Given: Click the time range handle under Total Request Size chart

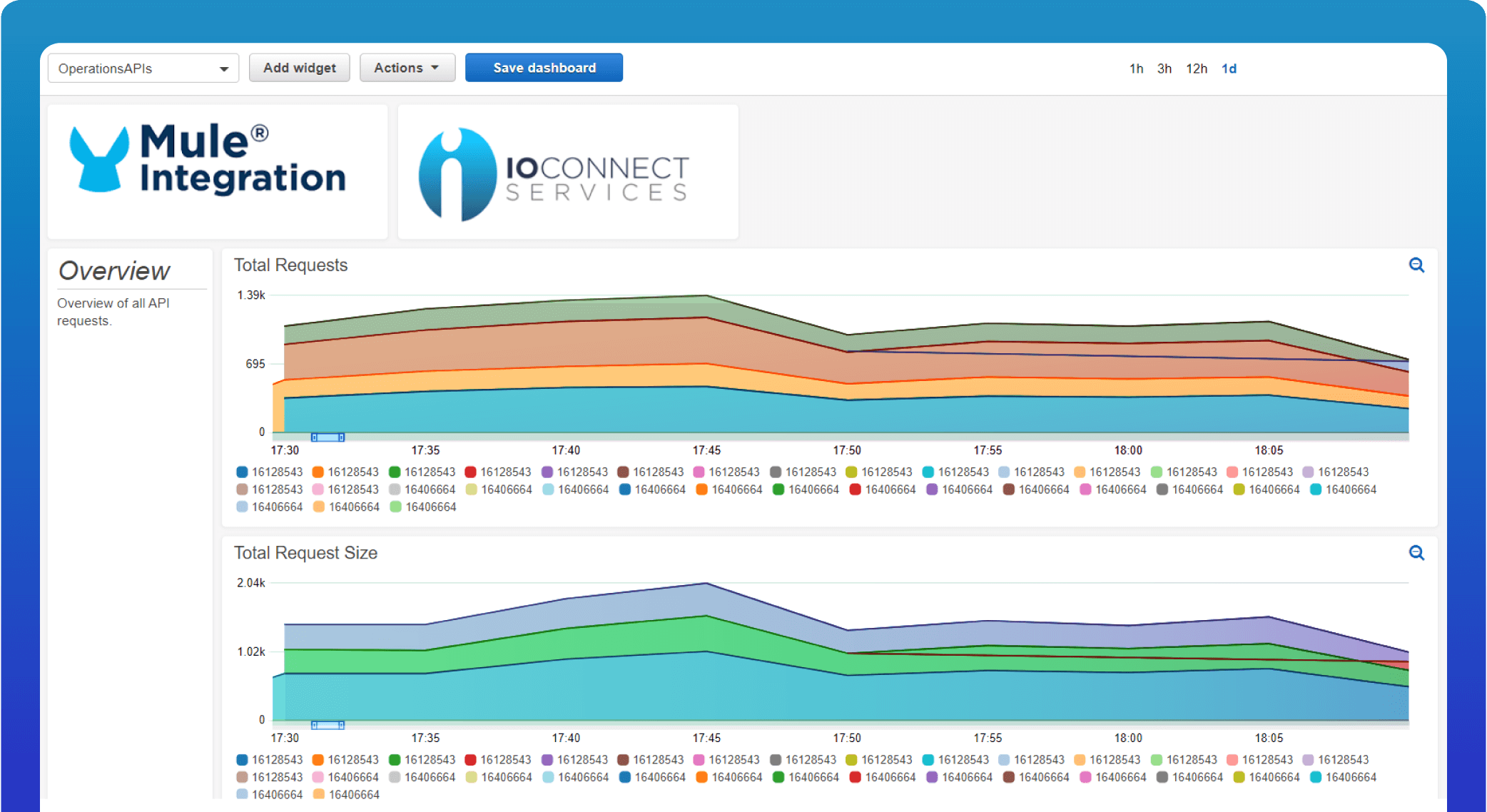Looking at the screenshot, I should click(328, 725).
